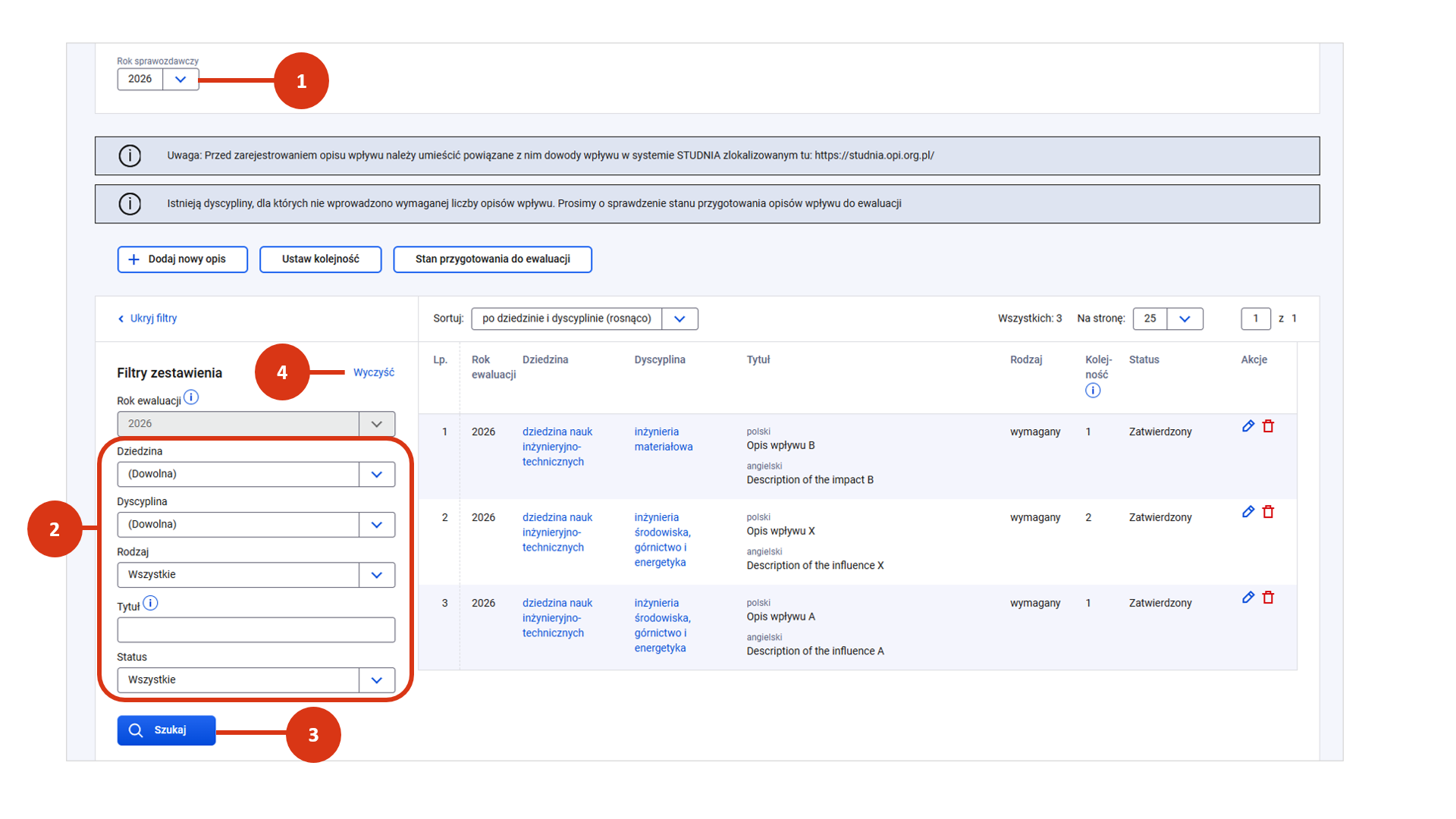Click edit pencil icon for Opis wpływu B

(1247, 426)
